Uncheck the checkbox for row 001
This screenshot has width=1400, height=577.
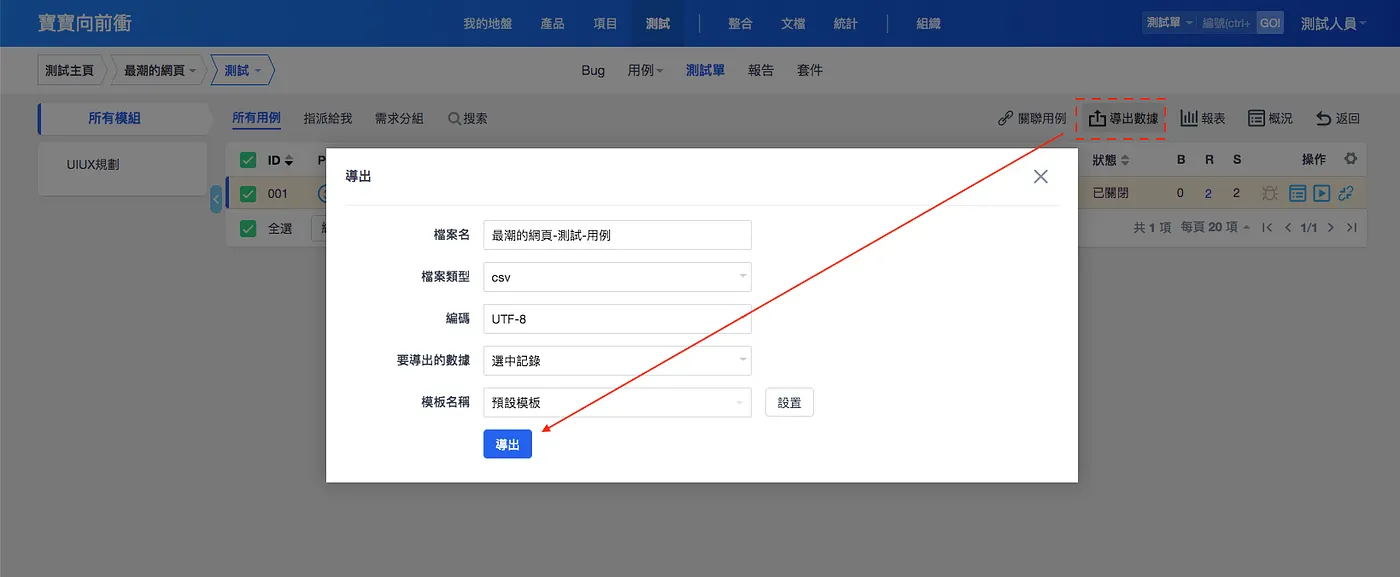tap(248, 194)
